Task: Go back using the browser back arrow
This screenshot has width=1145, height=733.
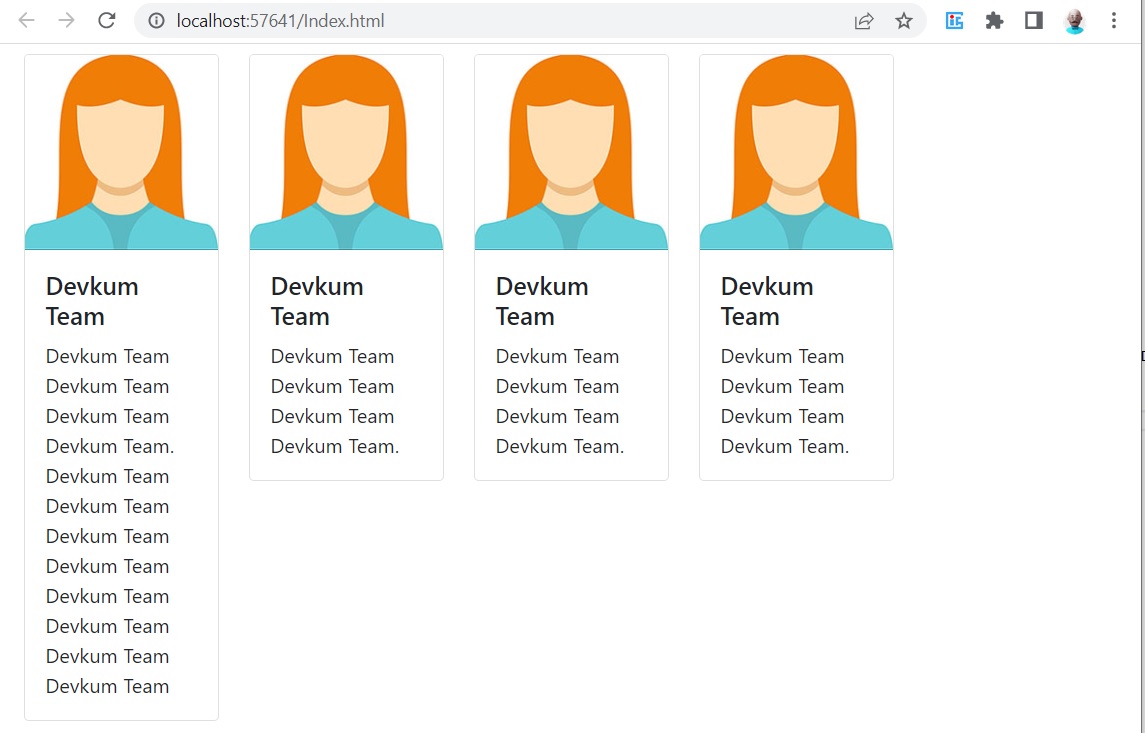Action: pyautogui.click(x=26, y=20)
